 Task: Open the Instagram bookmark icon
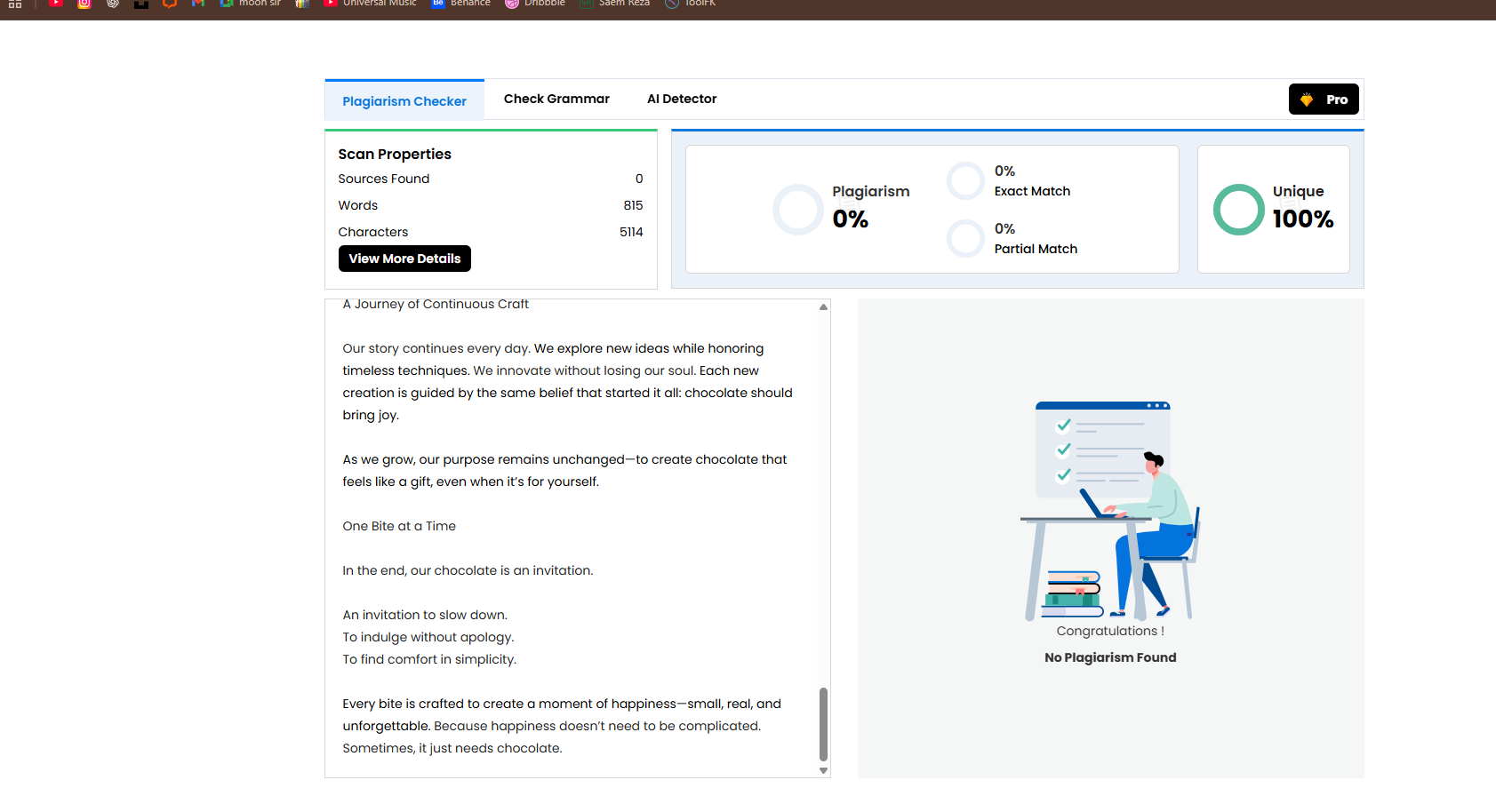coord(84,4)
